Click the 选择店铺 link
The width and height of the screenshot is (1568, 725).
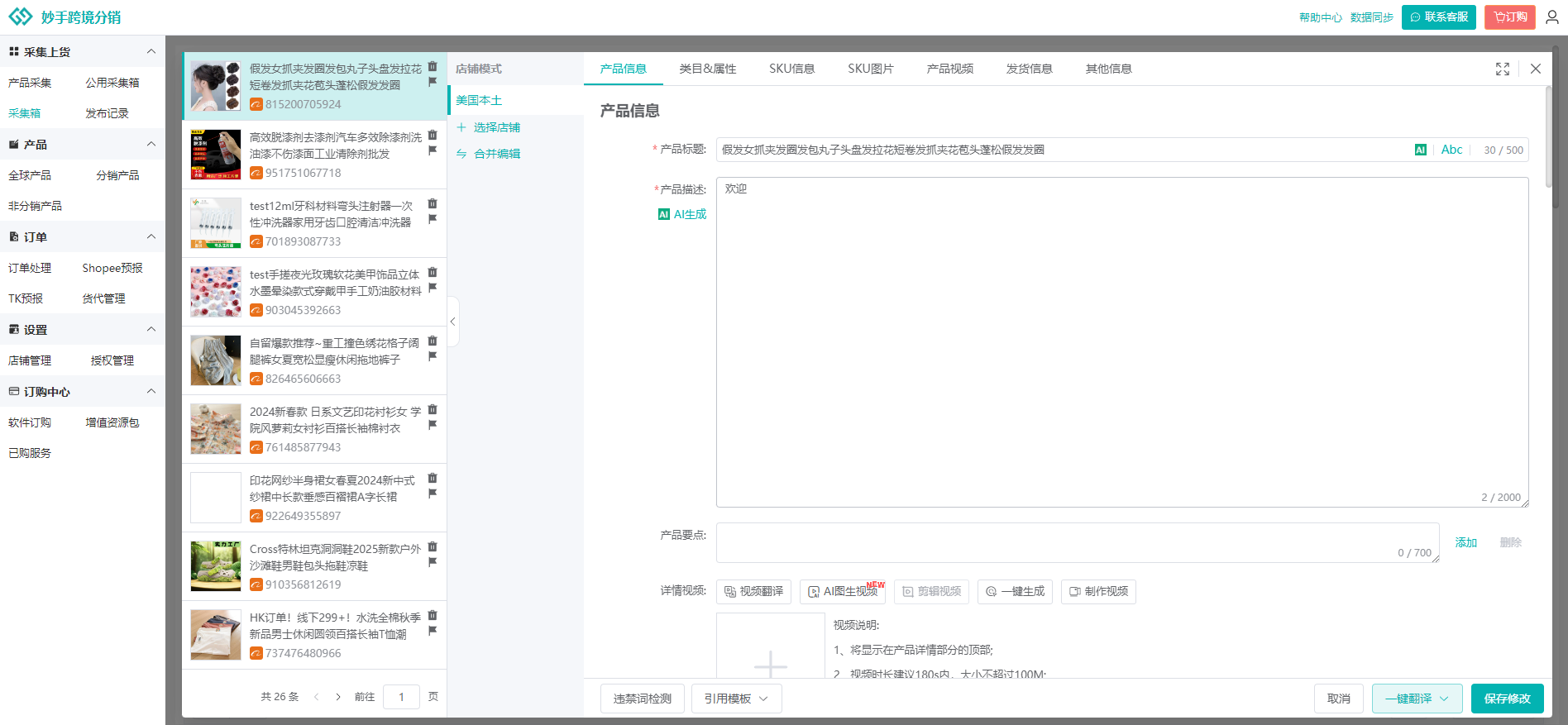point(496,127)
